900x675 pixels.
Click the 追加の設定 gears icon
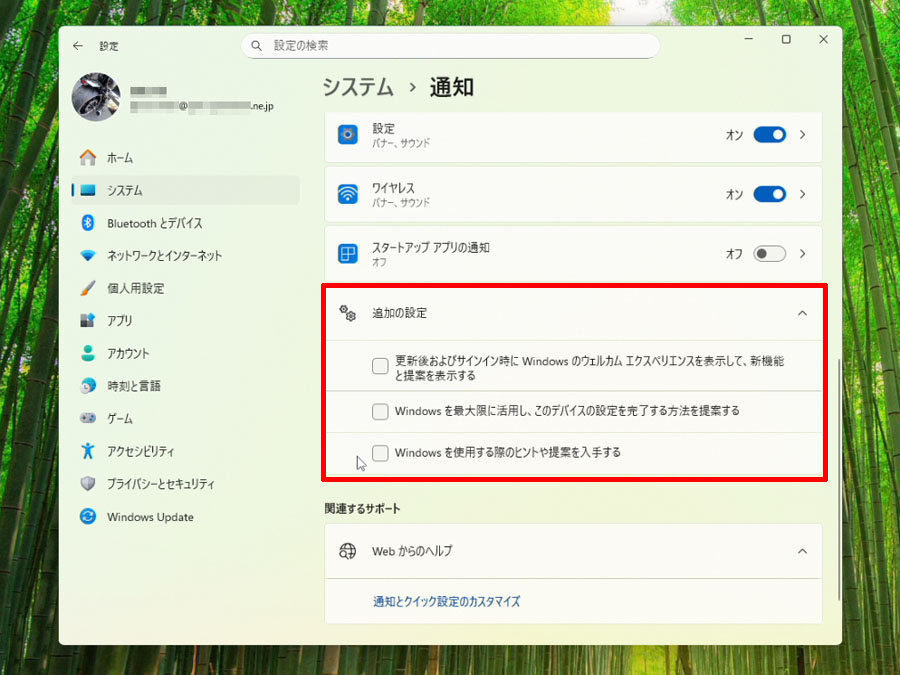click(348, 313)
